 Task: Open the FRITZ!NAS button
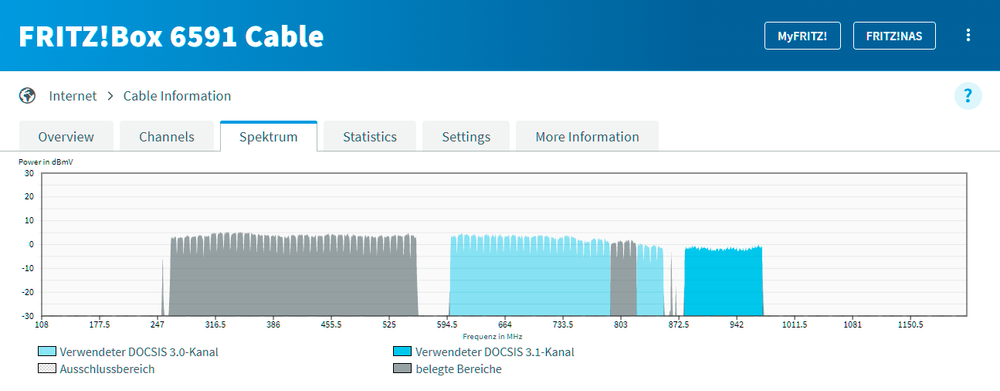tap(894, 36)
